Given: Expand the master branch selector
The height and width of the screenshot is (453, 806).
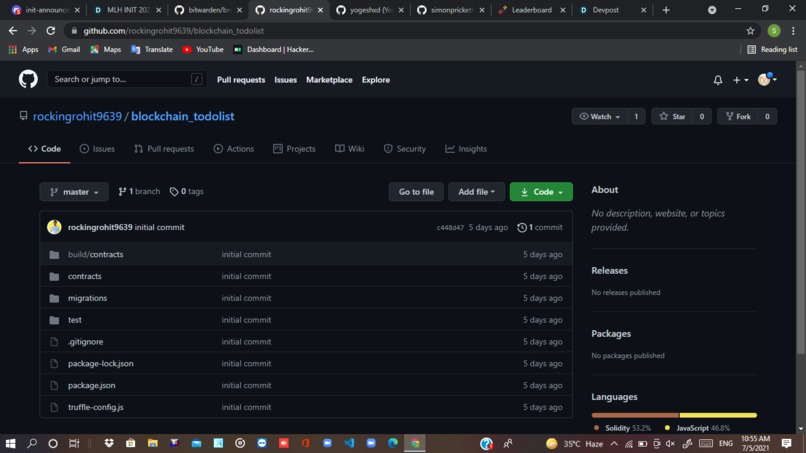Looking at the screenshot, I should 74,192.
